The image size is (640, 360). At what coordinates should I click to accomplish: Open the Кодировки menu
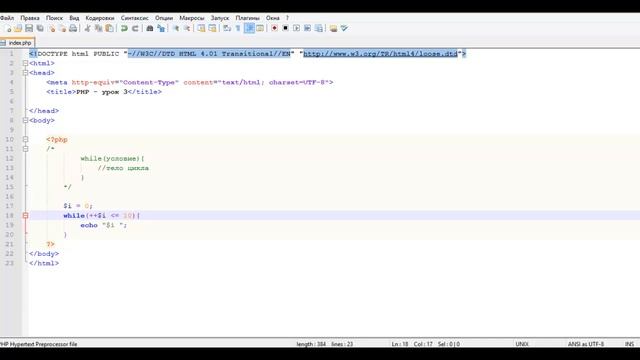[x=100, y=18]
